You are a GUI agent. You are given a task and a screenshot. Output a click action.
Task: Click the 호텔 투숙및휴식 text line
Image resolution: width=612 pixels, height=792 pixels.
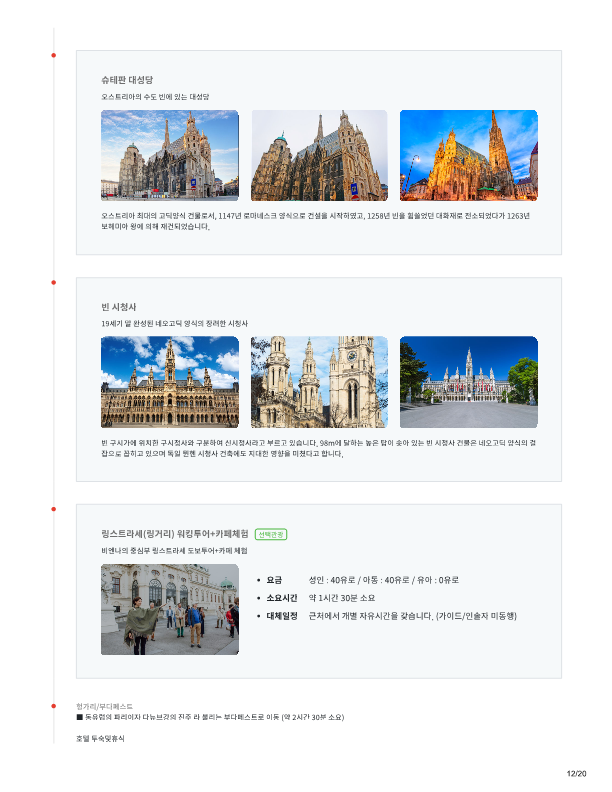pos(100,738)
